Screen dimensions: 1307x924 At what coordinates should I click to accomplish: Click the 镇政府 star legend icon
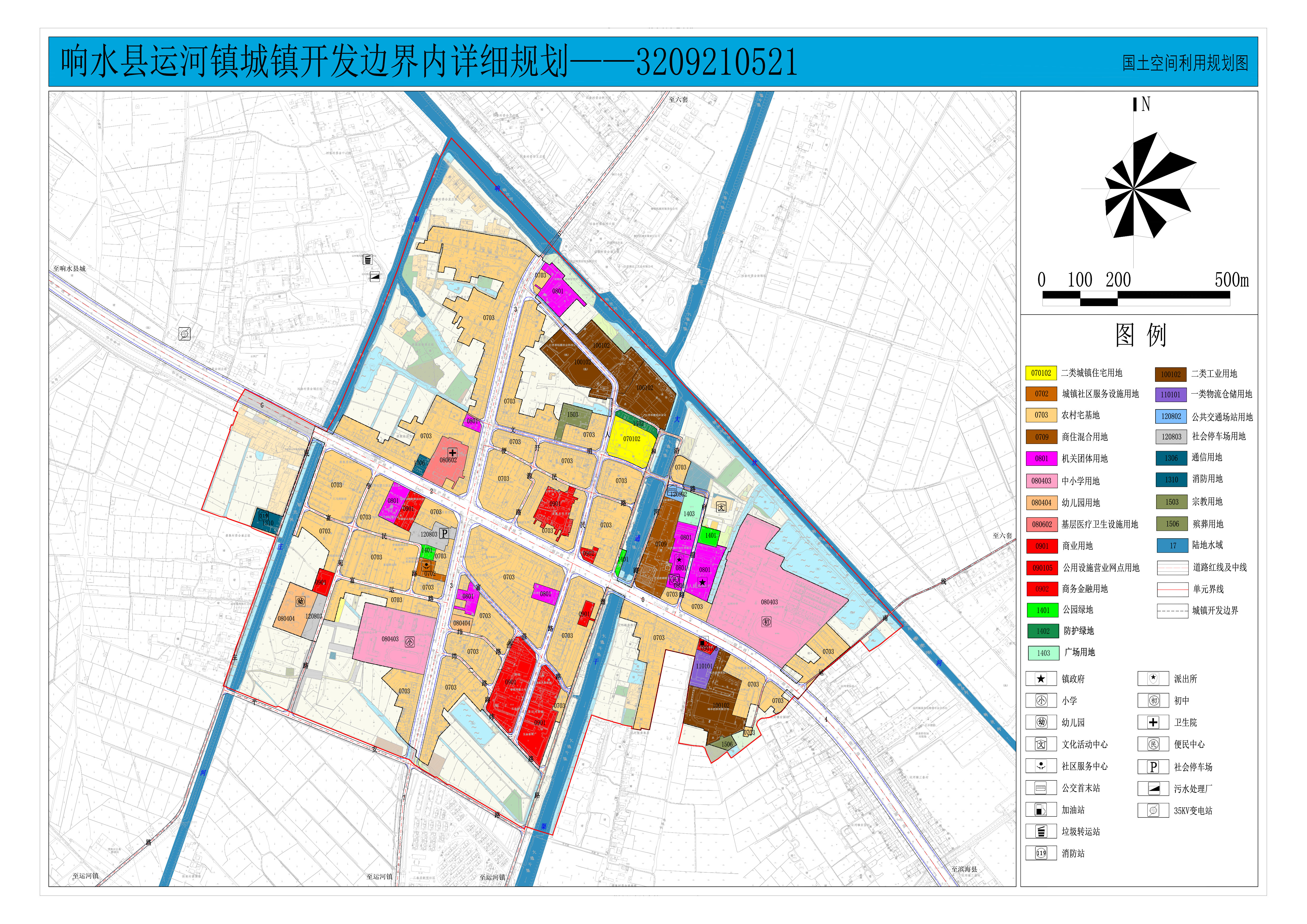(1041, 679)
